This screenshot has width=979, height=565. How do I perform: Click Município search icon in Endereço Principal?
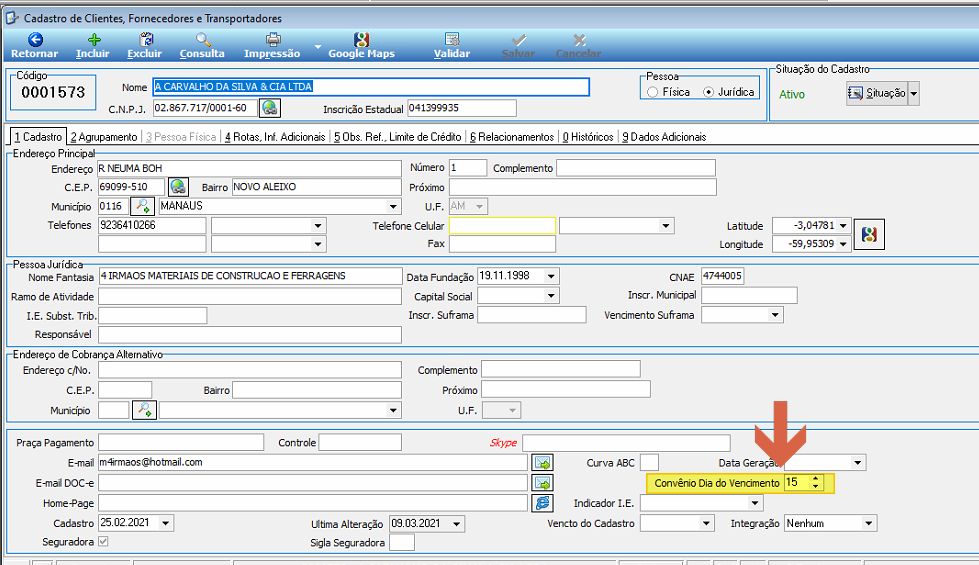coord(144,206)
